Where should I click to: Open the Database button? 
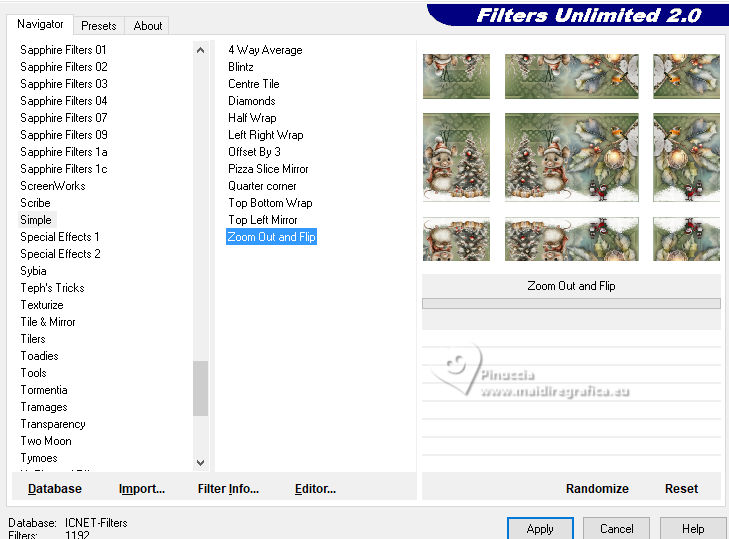point(54,489)
